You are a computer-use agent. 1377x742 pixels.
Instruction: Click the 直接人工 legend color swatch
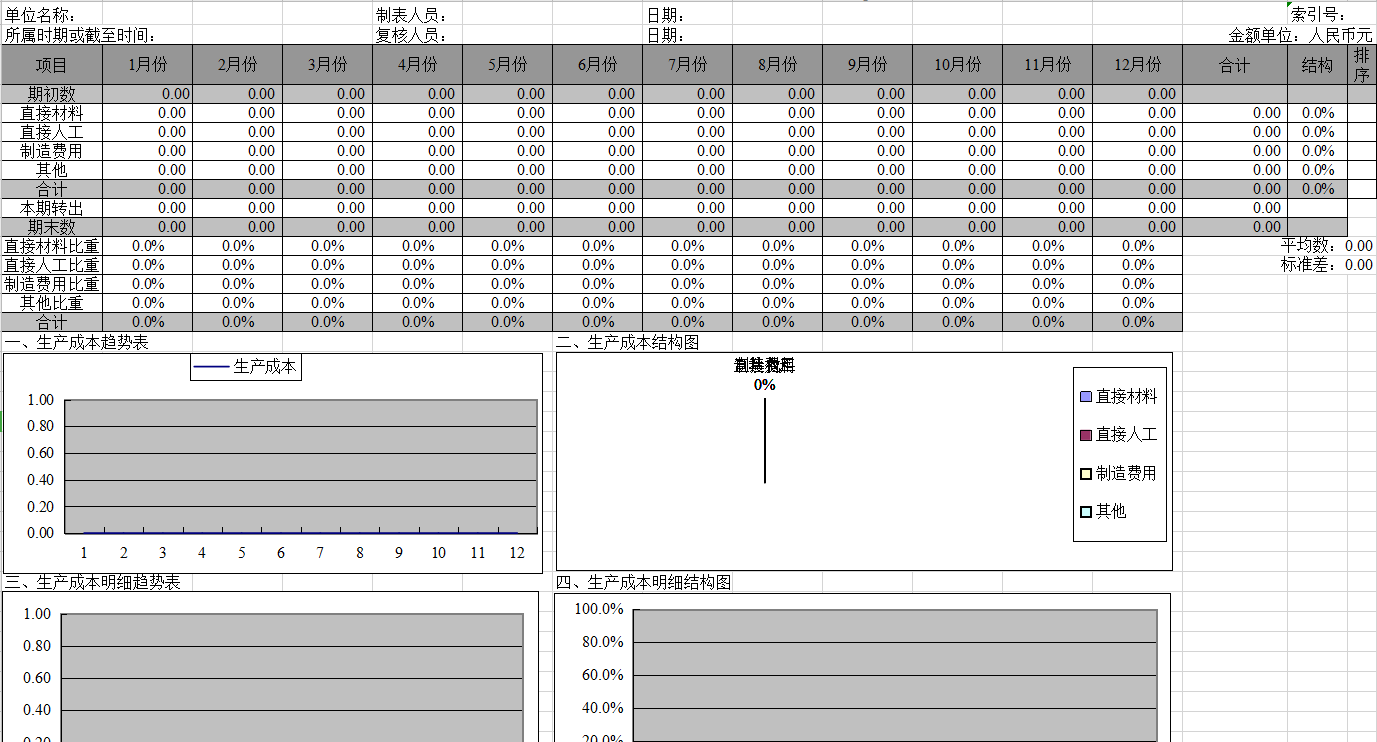tap(1086, 435)
